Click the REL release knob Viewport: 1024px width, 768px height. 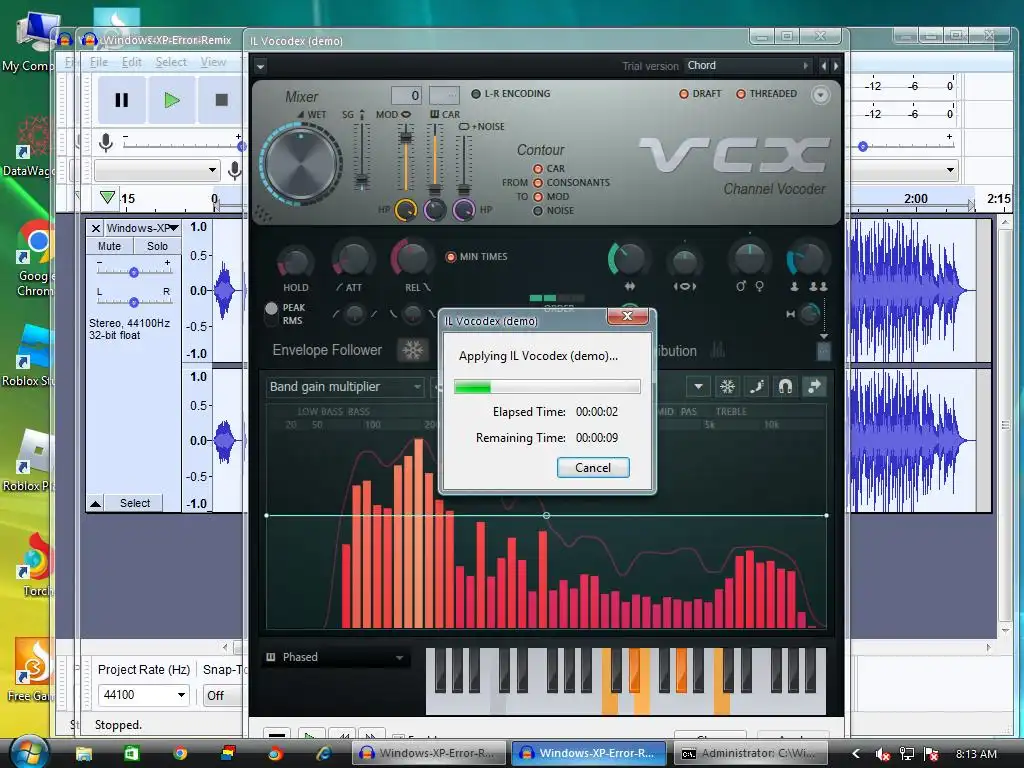411,257
